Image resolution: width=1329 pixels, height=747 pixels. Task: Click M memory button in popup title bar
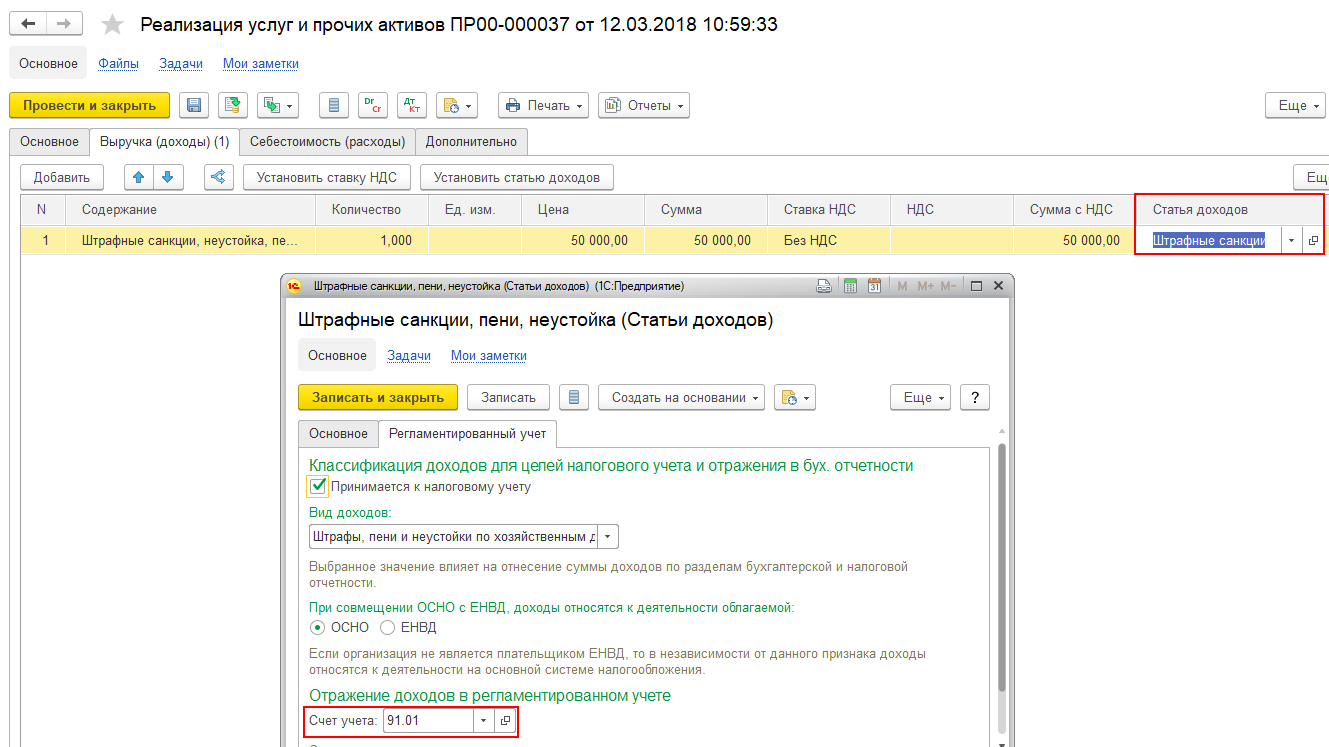coord(902,286)
